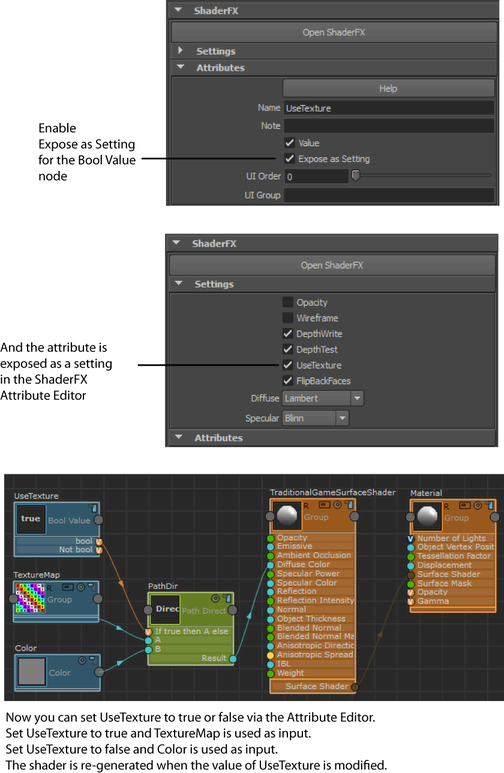Open the Diffuse Lambert dropdown
The height and width of the screenshot is (773, 504).
(323, 398)
